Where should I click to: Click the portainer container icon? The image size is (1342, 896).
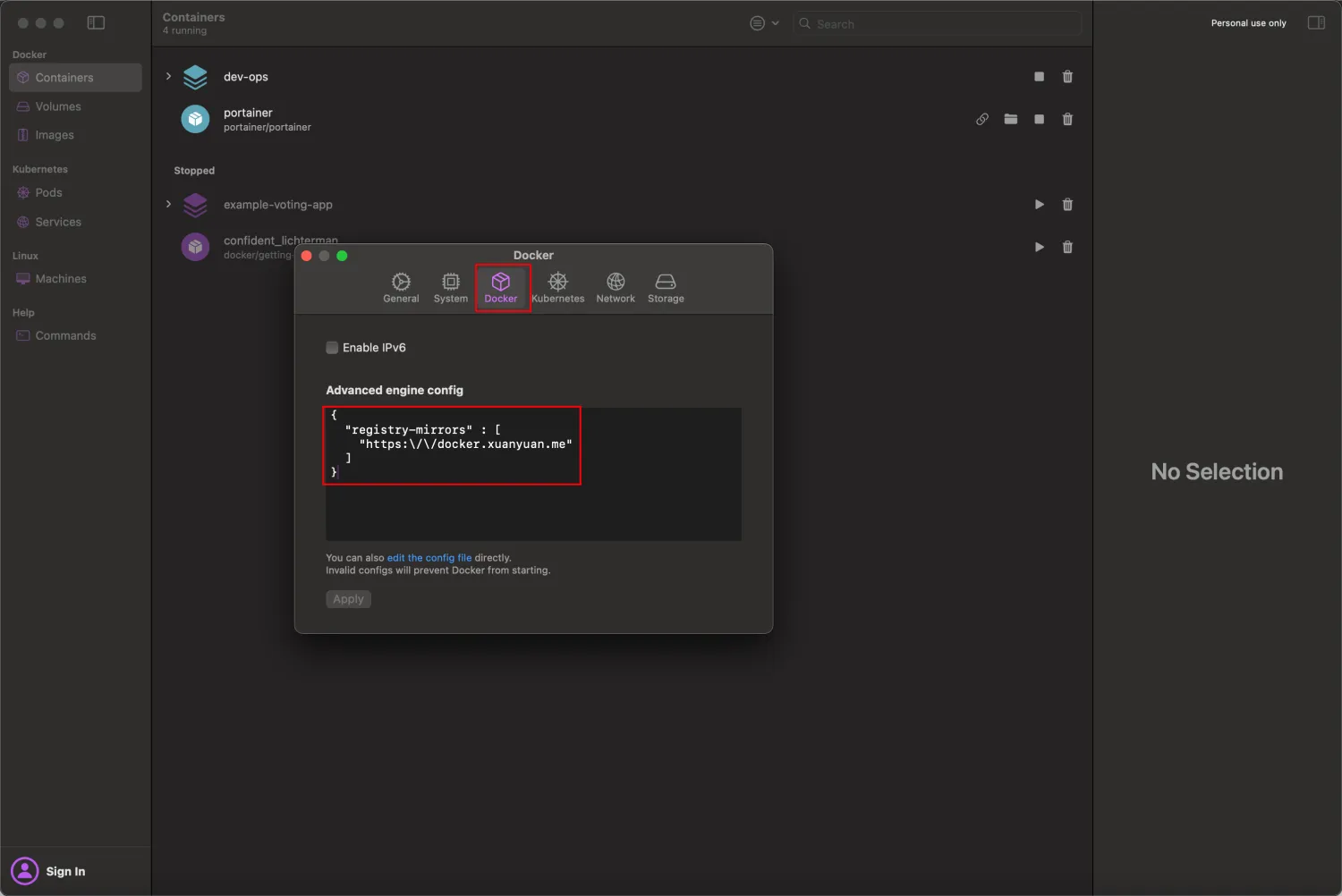pos(195,119)
